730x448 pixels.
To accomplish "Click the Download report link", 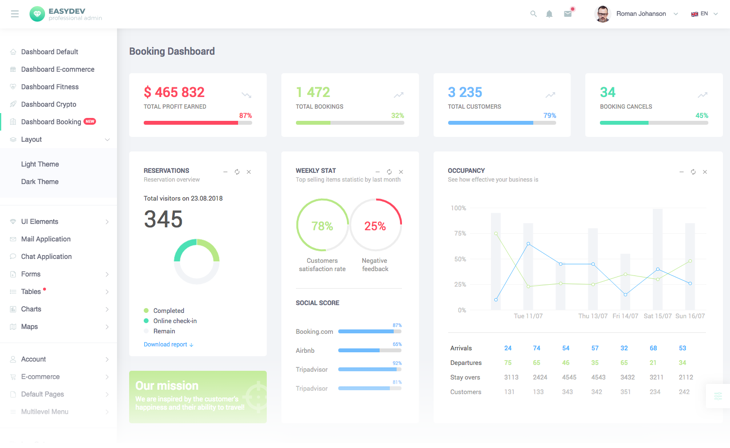I will click(x=169, y=345).
